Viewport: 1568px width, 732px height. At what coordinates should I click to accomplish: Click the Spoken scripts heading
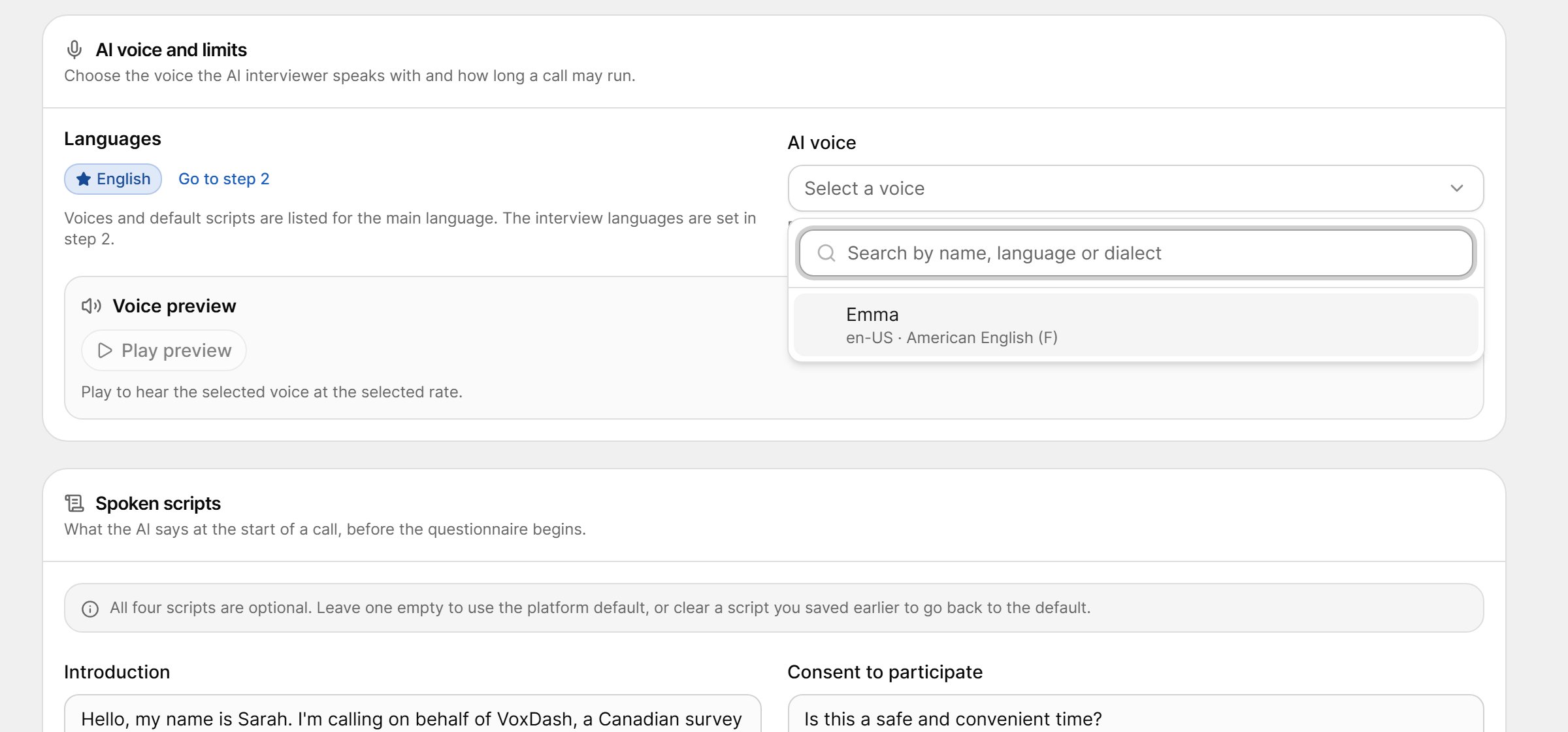point(158,503)
